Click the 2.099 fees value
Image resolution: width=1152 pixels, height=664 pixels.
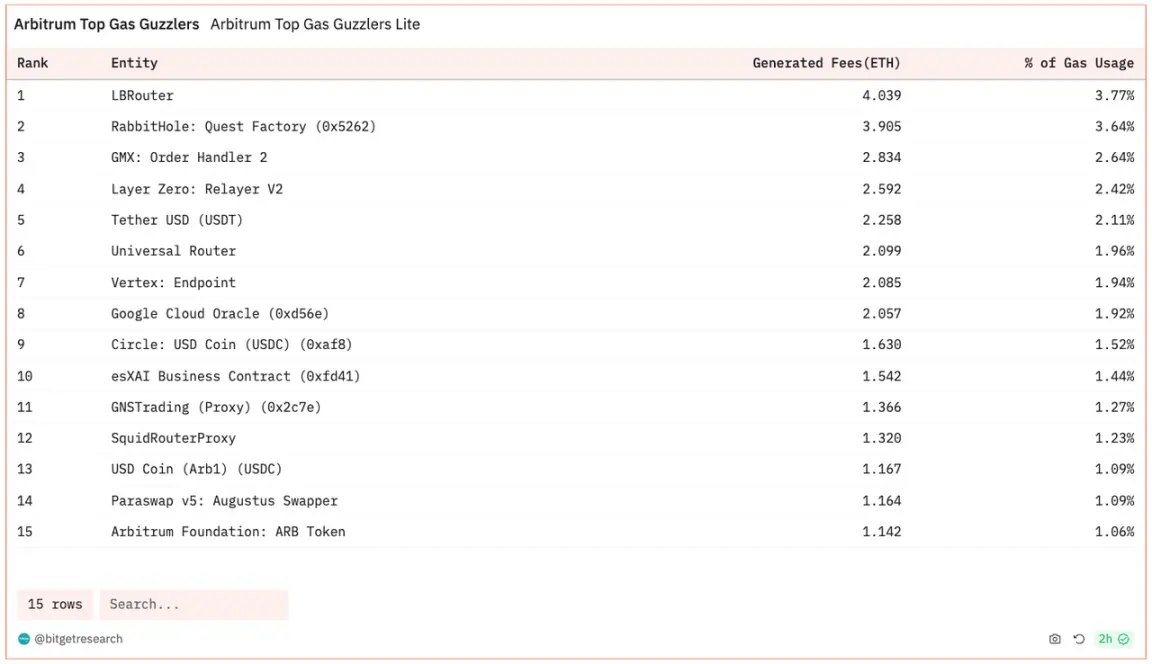click(x=882, y=250)
